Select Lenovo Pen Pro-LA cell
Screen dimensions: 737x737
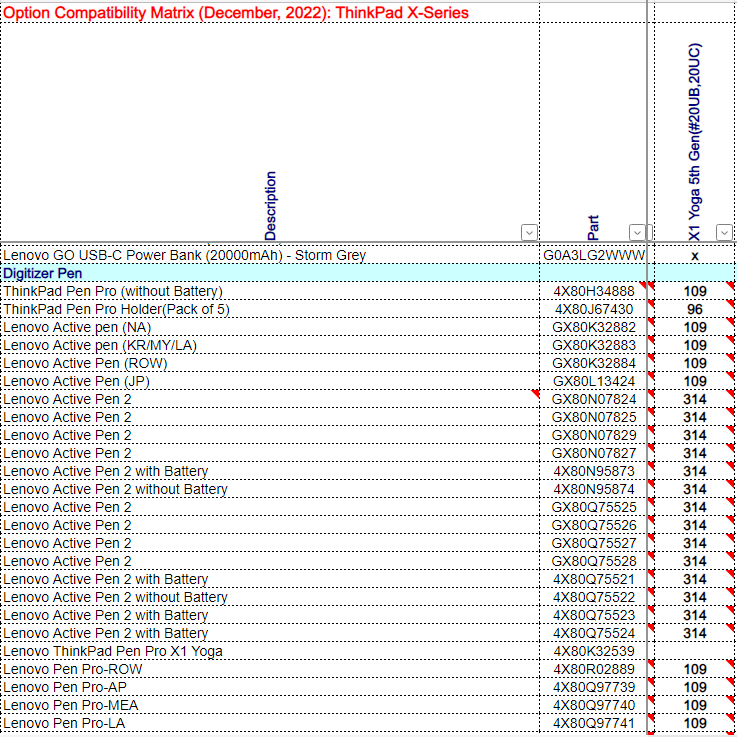[x=270, y=723]
